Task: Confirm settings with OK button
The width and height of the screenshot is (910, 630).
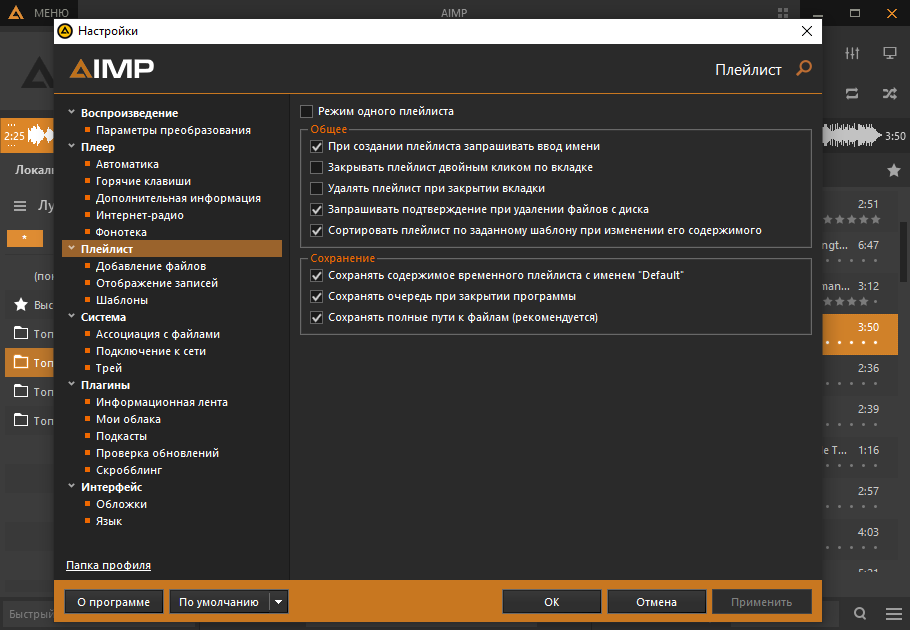Action: click(551, 602)
